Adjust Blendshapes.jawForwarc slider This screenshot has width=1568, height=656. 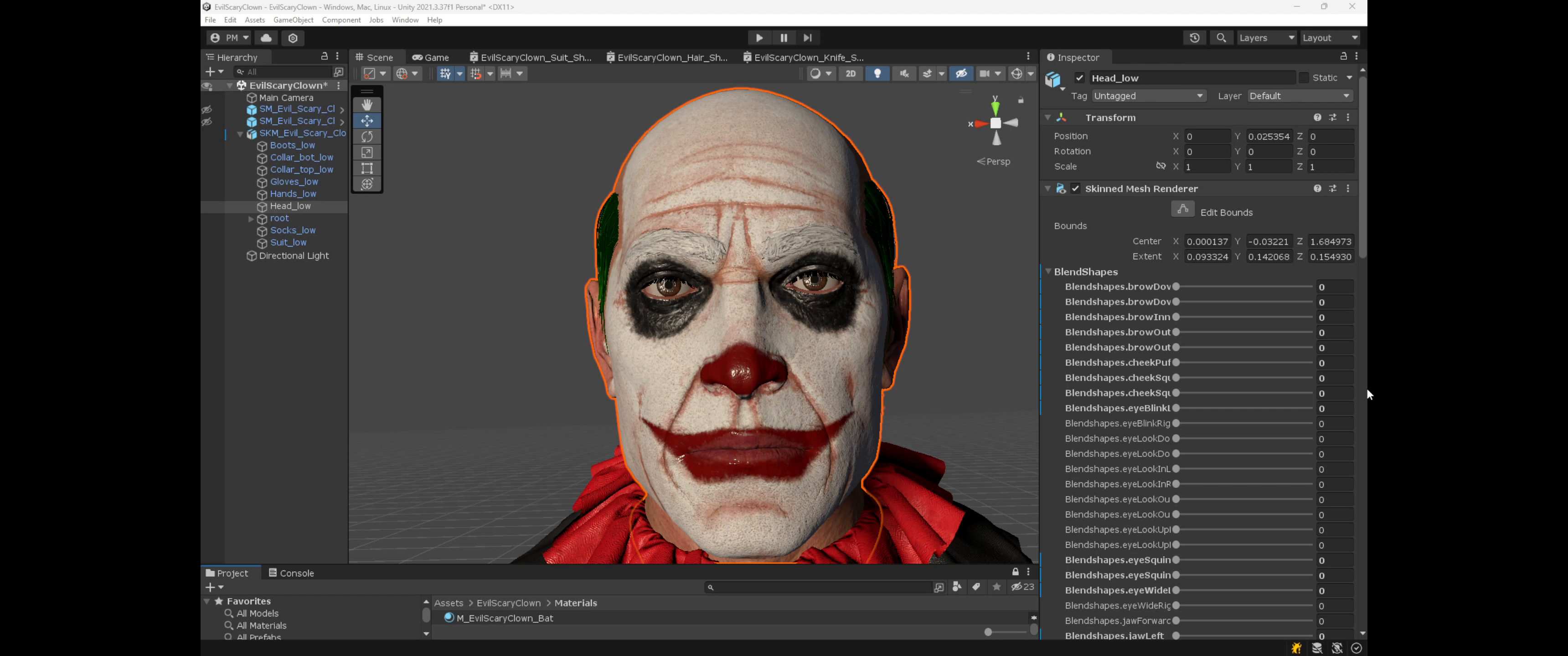(x=1243, y=621)
